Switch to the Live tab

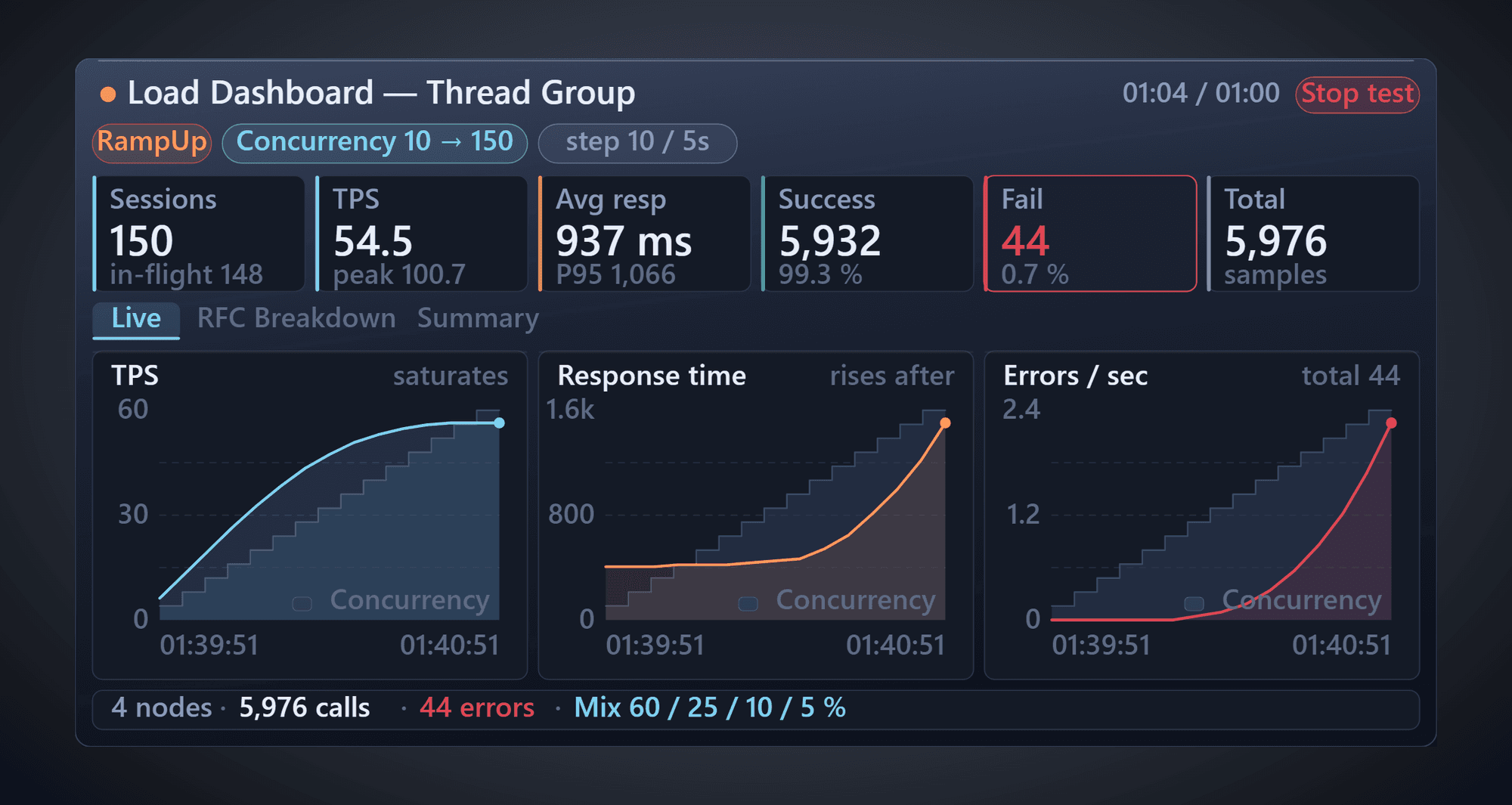coord(136,319)
